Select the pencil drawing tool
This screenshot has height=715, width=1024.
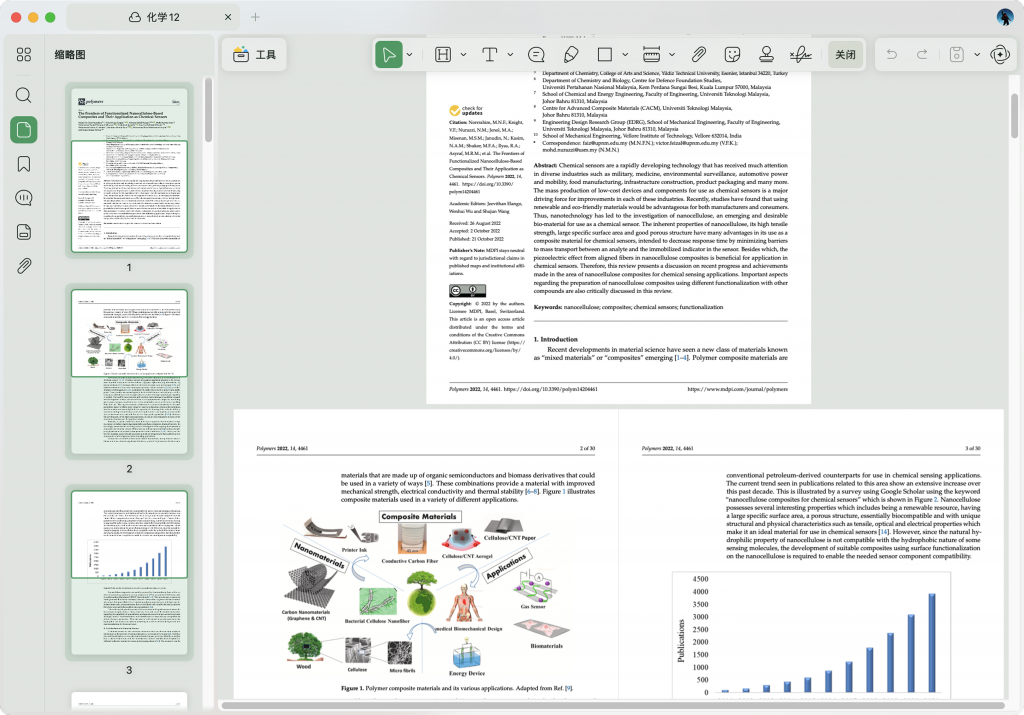[x=571, y=55]
